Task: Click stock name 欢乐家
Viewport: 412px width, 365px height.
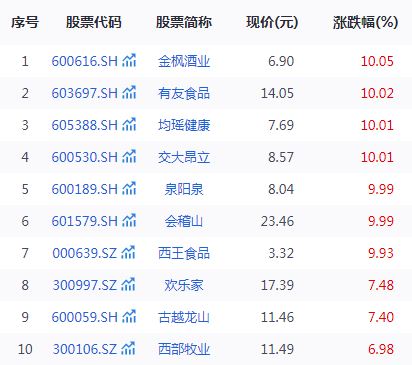Action: point(184,285)
